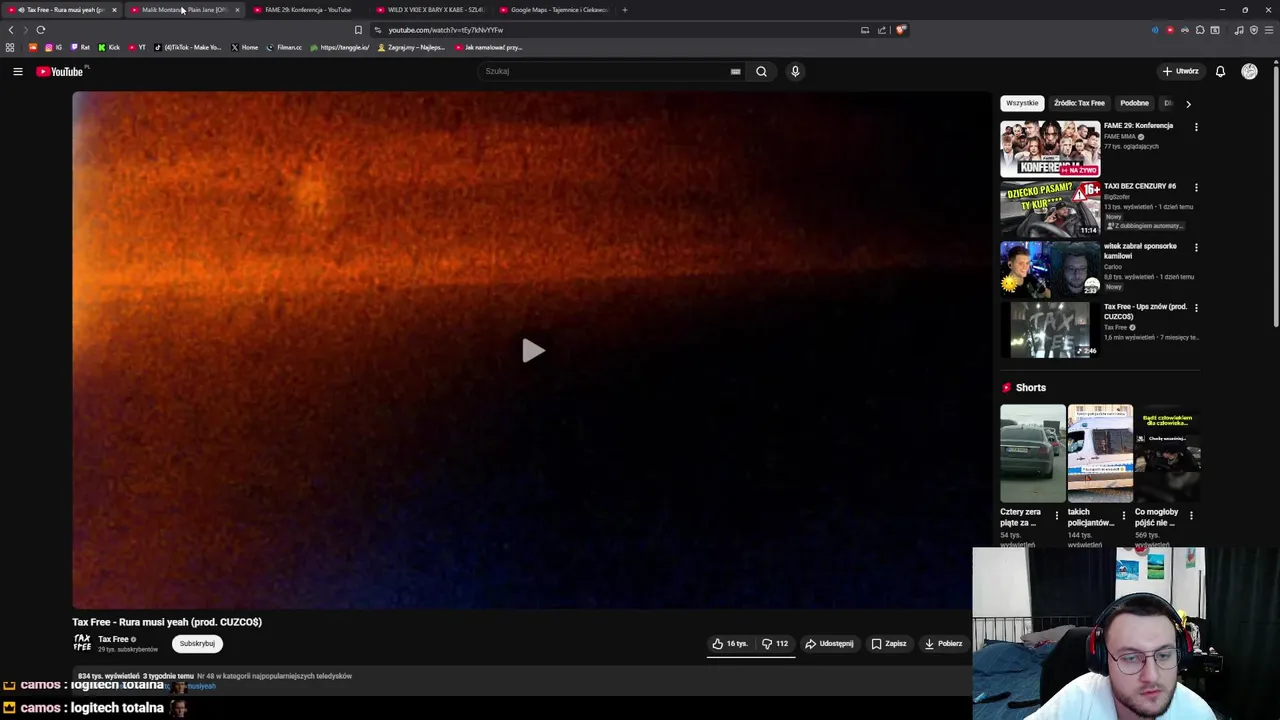
Task: Open the TikTok - Make Yo... bookmark
Action: [x=188, y=47]
